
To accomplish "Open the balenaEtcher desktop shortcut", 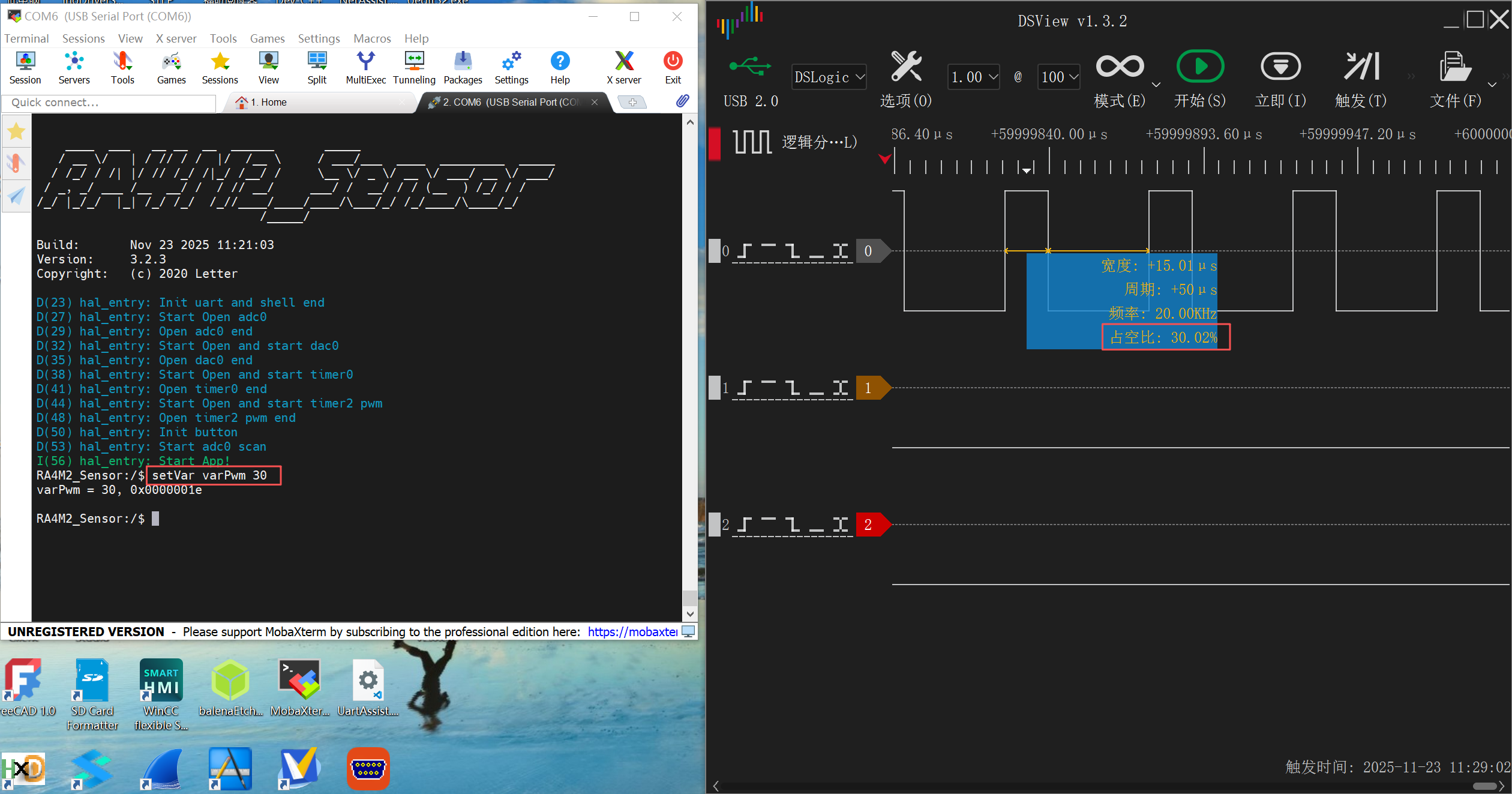I will 230,688.
